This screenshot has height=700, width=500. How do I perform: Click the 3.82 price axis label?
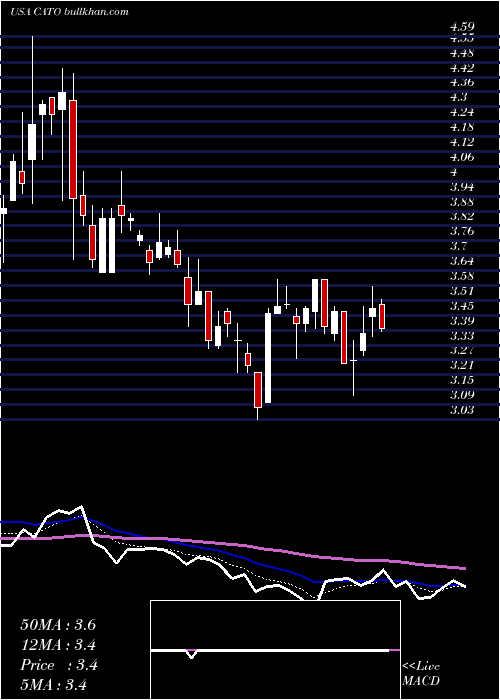pyautogui.click(x=462, y=217)
